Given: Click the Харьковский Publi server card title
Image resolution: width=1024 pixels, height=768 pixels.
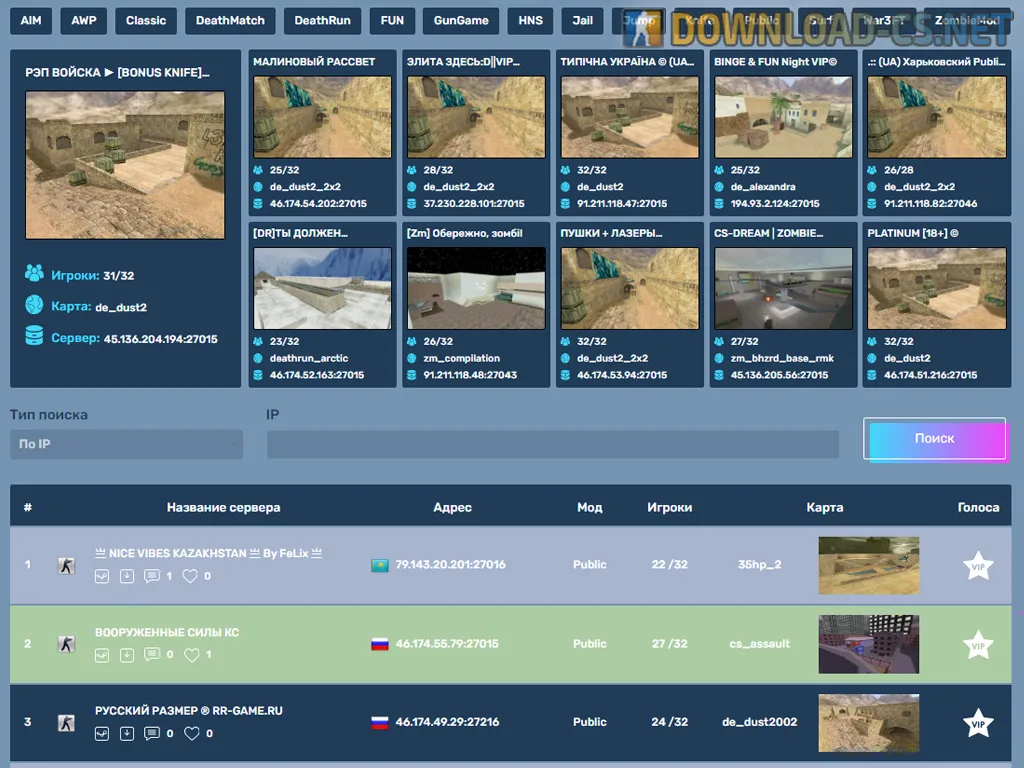Looking at the screenshot, I should point(936,61).
